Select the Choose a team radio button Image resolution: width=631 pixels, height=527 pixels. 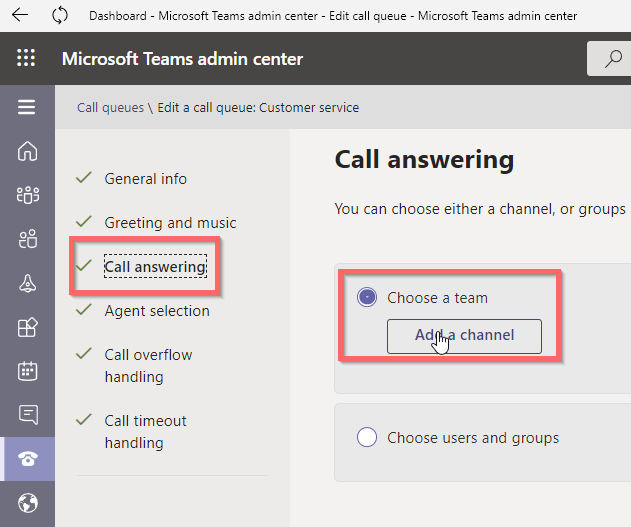[367, 297]
